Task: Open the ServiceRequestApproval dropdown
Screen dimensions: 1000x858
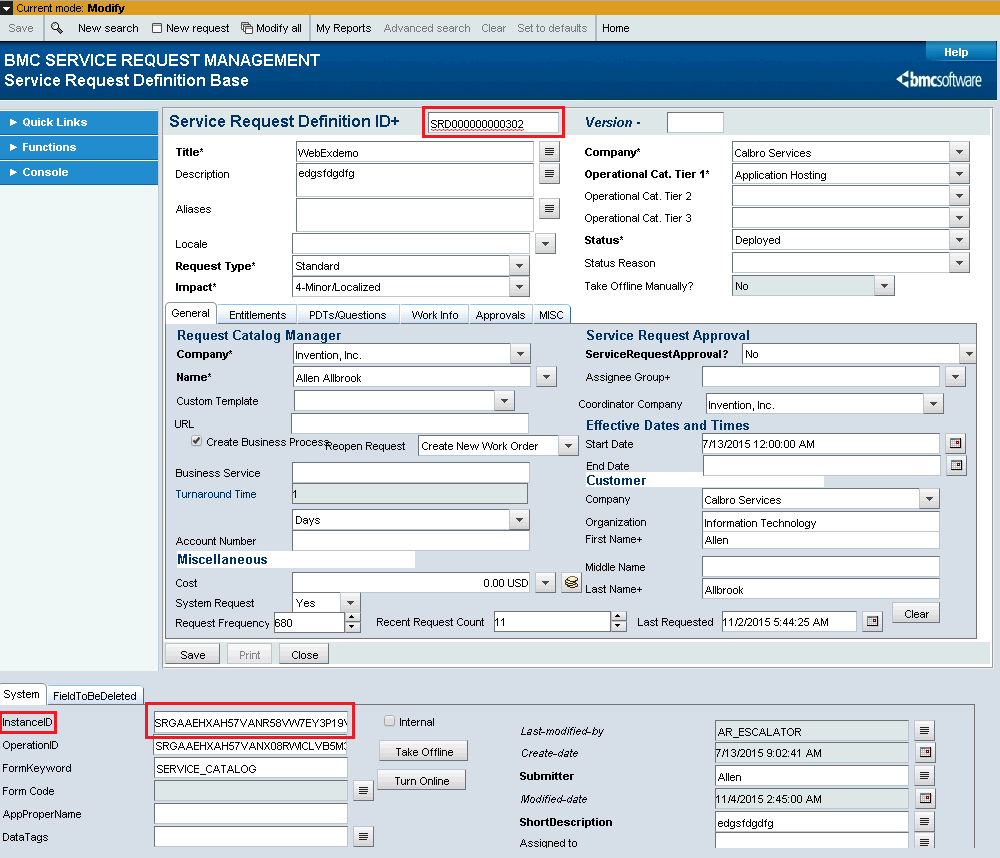Action: click(966, 353)
